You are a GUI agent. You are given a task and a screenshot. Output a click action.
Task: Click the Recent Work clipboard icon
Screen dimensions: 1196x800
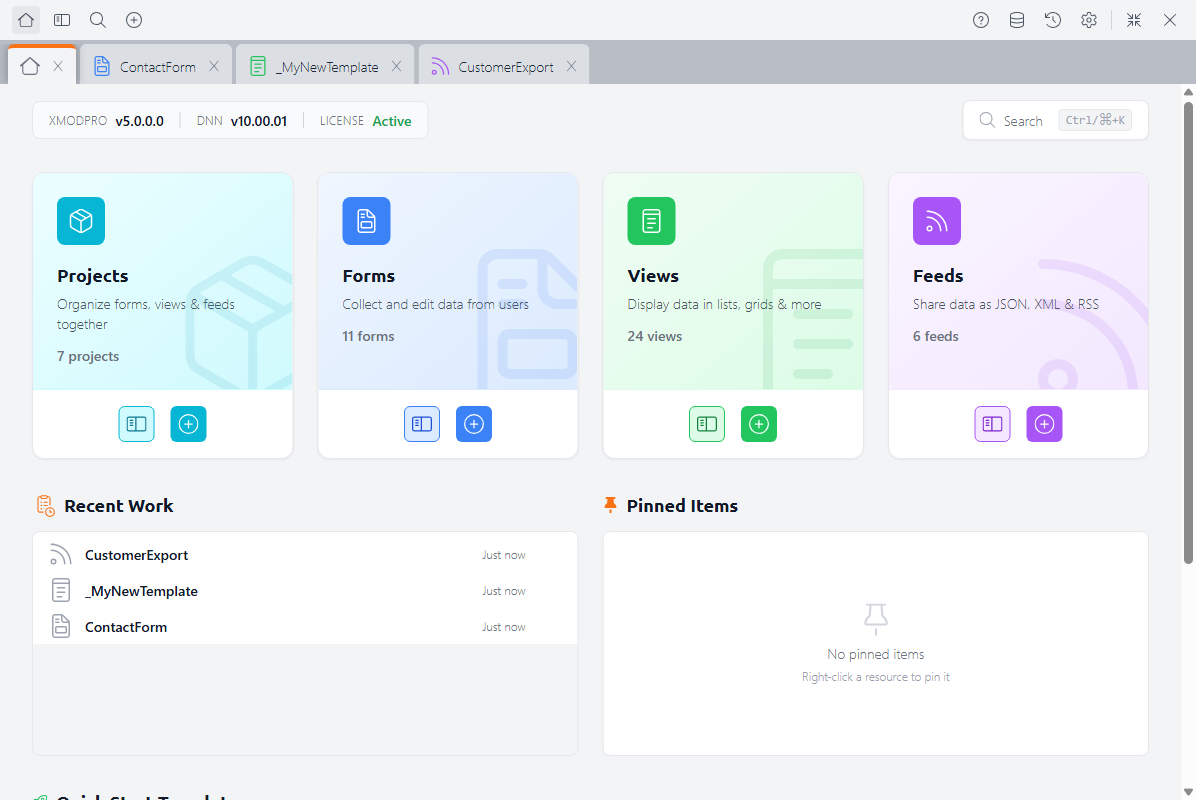(x=46, y=506)
